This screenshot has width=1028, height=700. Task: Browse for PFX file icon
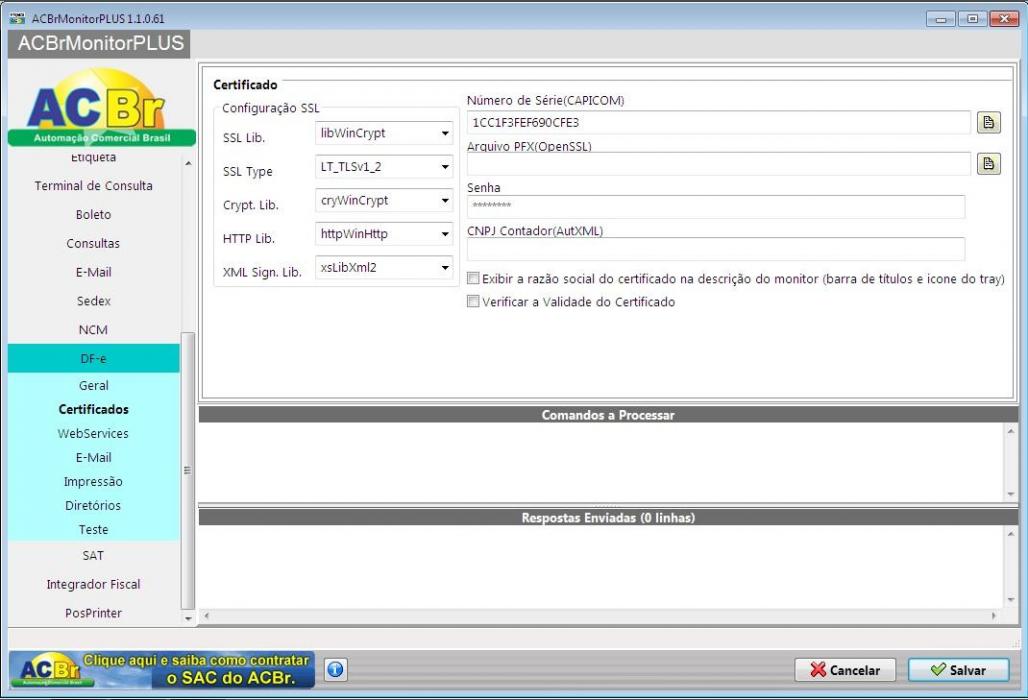(989, 163)
